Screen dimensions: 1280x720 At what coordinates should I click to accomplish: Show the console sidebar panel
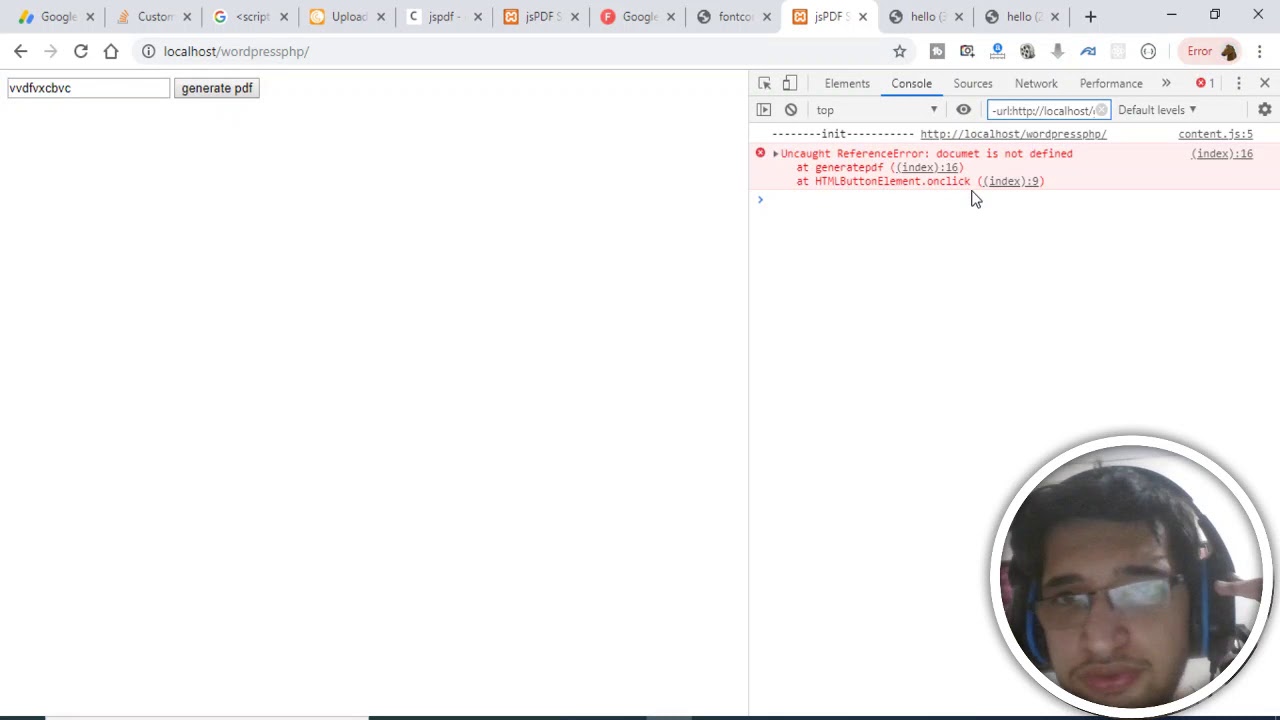tap(764, 110)
